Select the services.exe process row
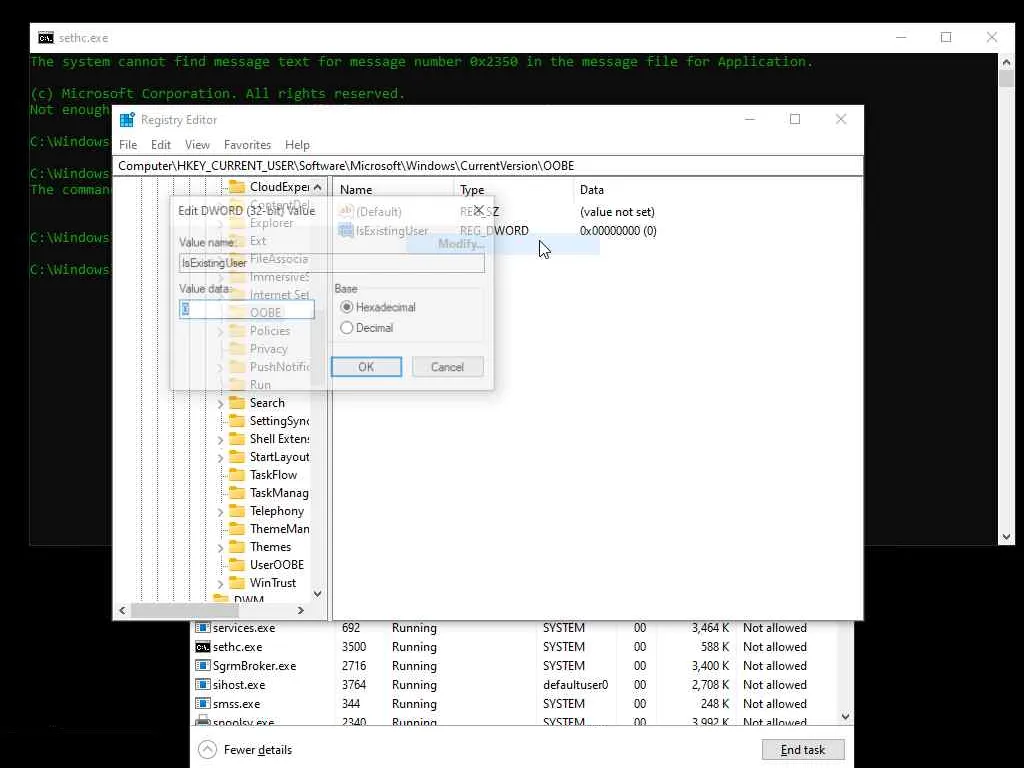Screen dimensions: 1024x768 (516, 628)
